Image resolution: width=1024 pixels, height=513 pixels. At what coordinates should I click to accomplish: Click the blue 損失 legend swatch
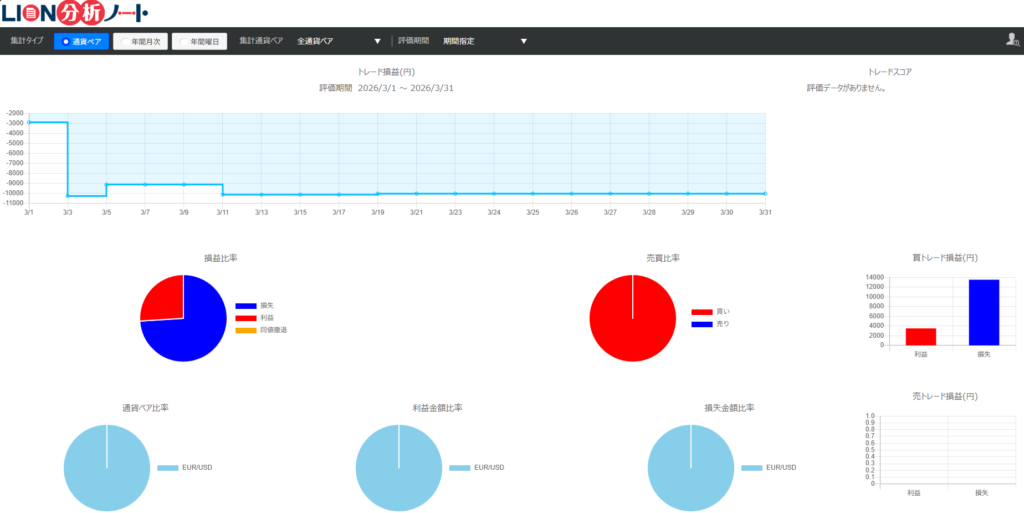click(246, 305)
